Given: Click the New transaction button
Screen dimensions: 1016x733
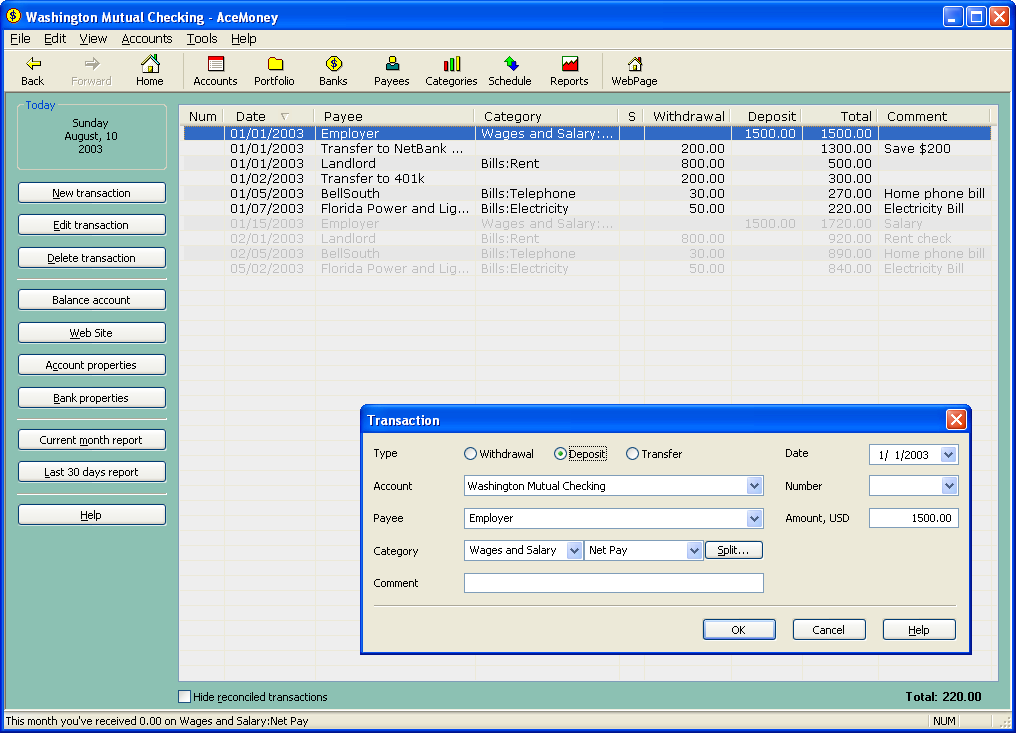Looking at the screenshot, I should (91, 192).
